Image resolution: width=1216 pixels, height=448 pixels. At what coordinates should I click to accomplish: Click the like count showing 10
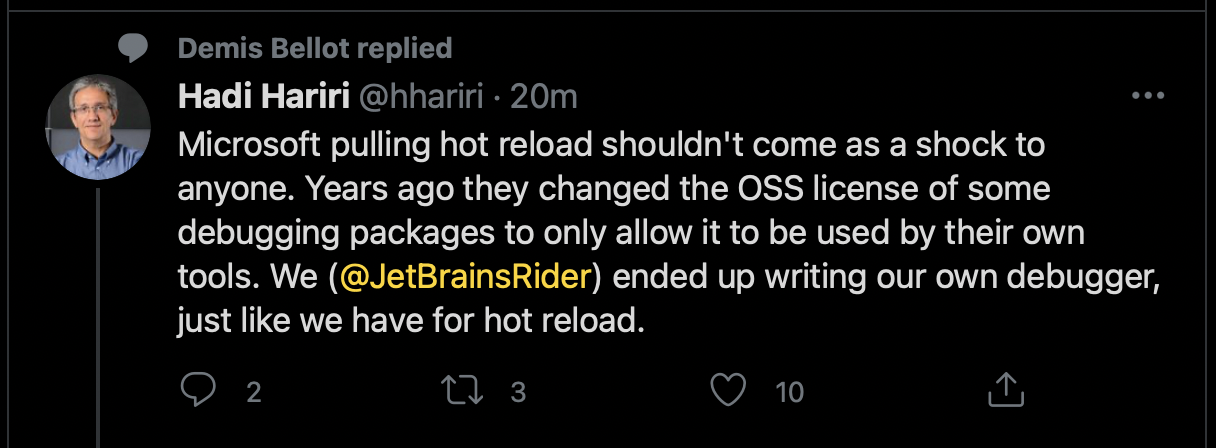coord(789,392)
